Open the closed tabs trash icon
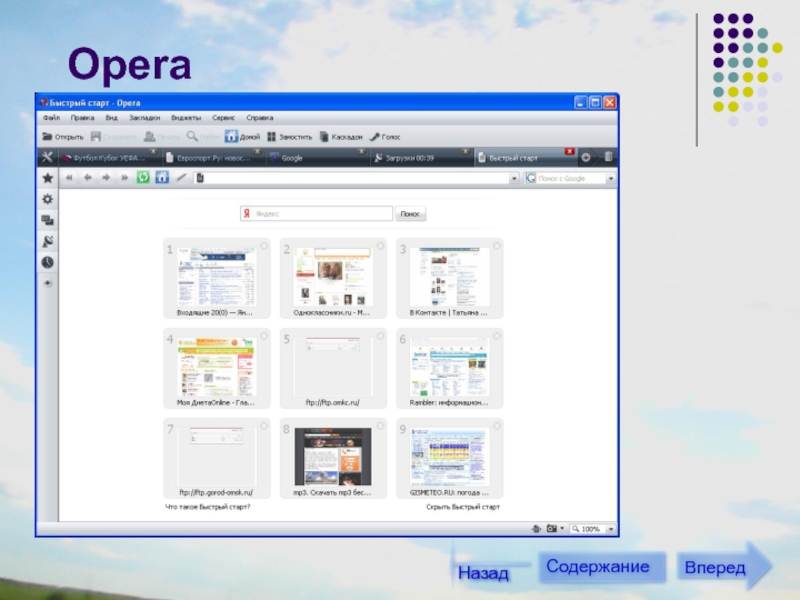The image size is (800, 600). tap(608, 157)
